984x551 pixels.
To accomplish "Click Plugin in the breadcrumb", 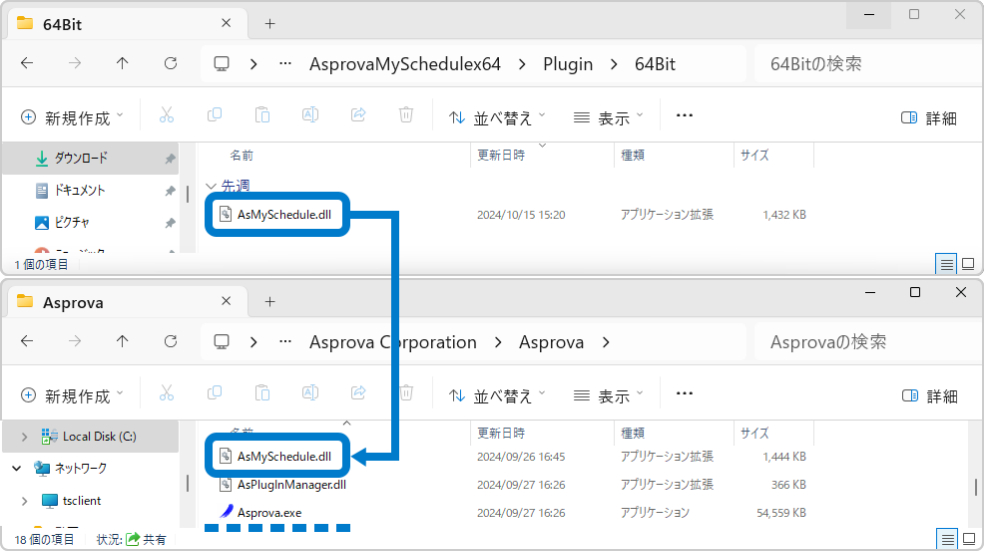I will coord(568,64).
